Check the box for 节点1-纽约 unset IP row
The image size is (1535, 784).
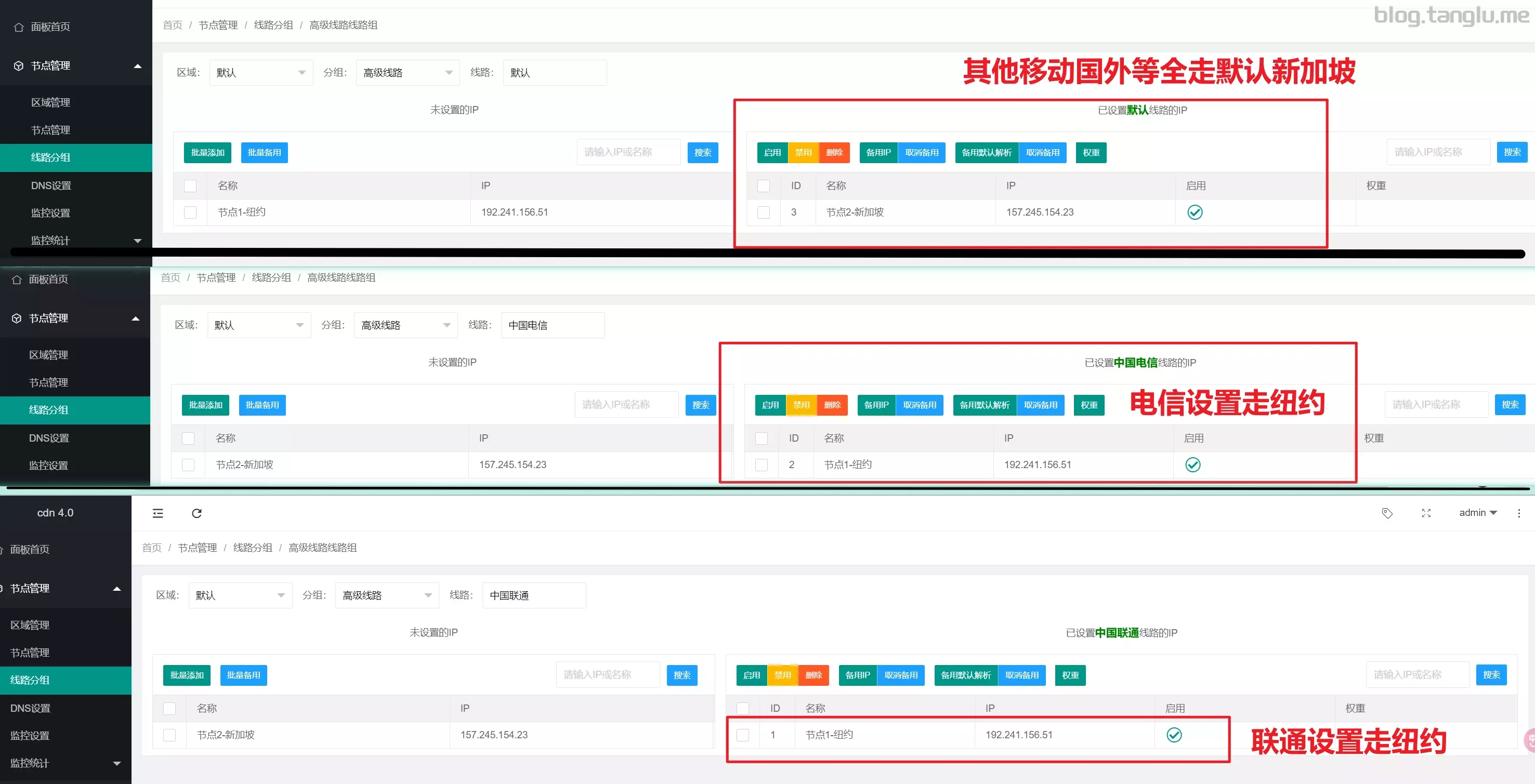pyautogui.click(x=190, y=212)
